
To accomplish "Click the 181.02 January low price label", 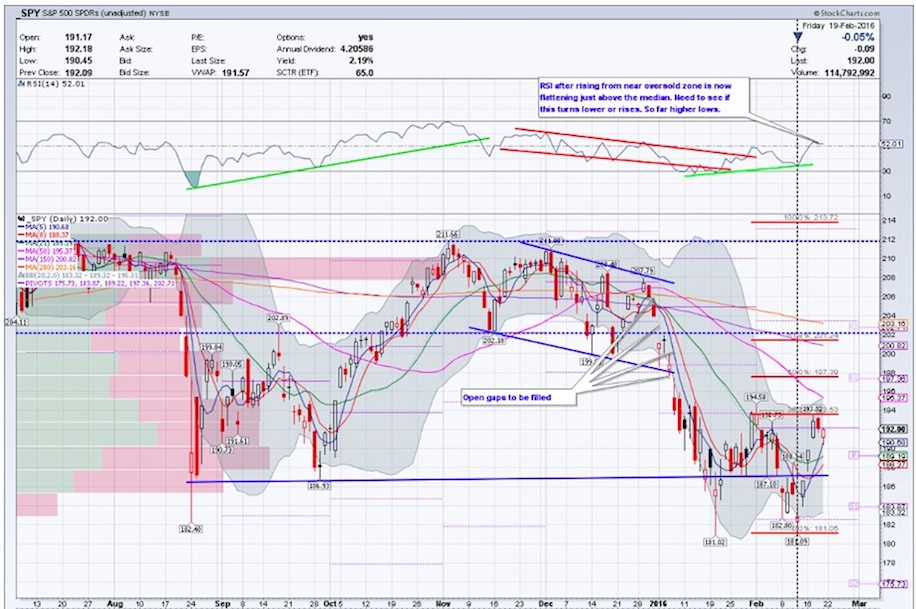I will click(x=716, y=542).
